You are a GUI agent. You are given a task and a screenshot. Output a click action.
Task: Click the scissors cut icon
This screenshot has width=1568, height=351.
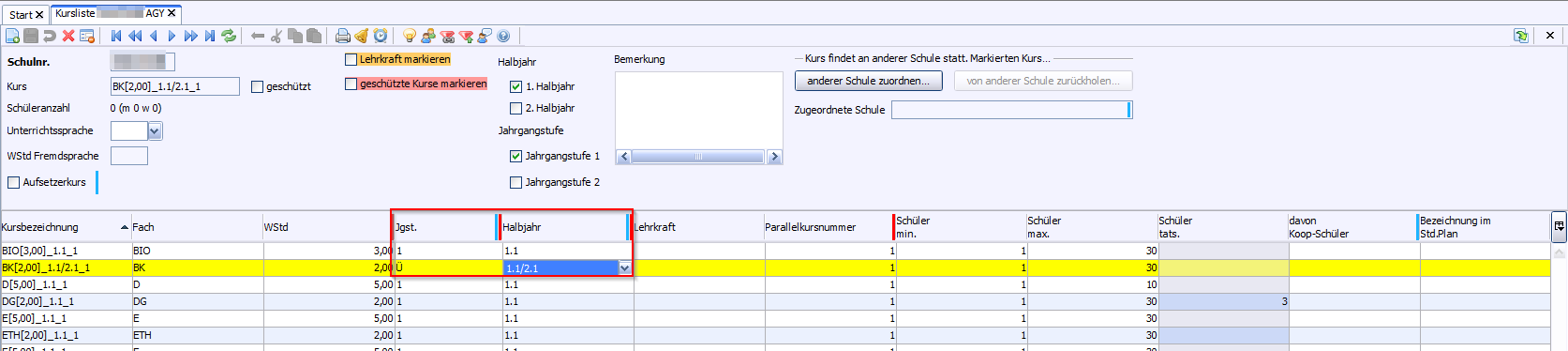pyautogui.click(x=276, y=36)
